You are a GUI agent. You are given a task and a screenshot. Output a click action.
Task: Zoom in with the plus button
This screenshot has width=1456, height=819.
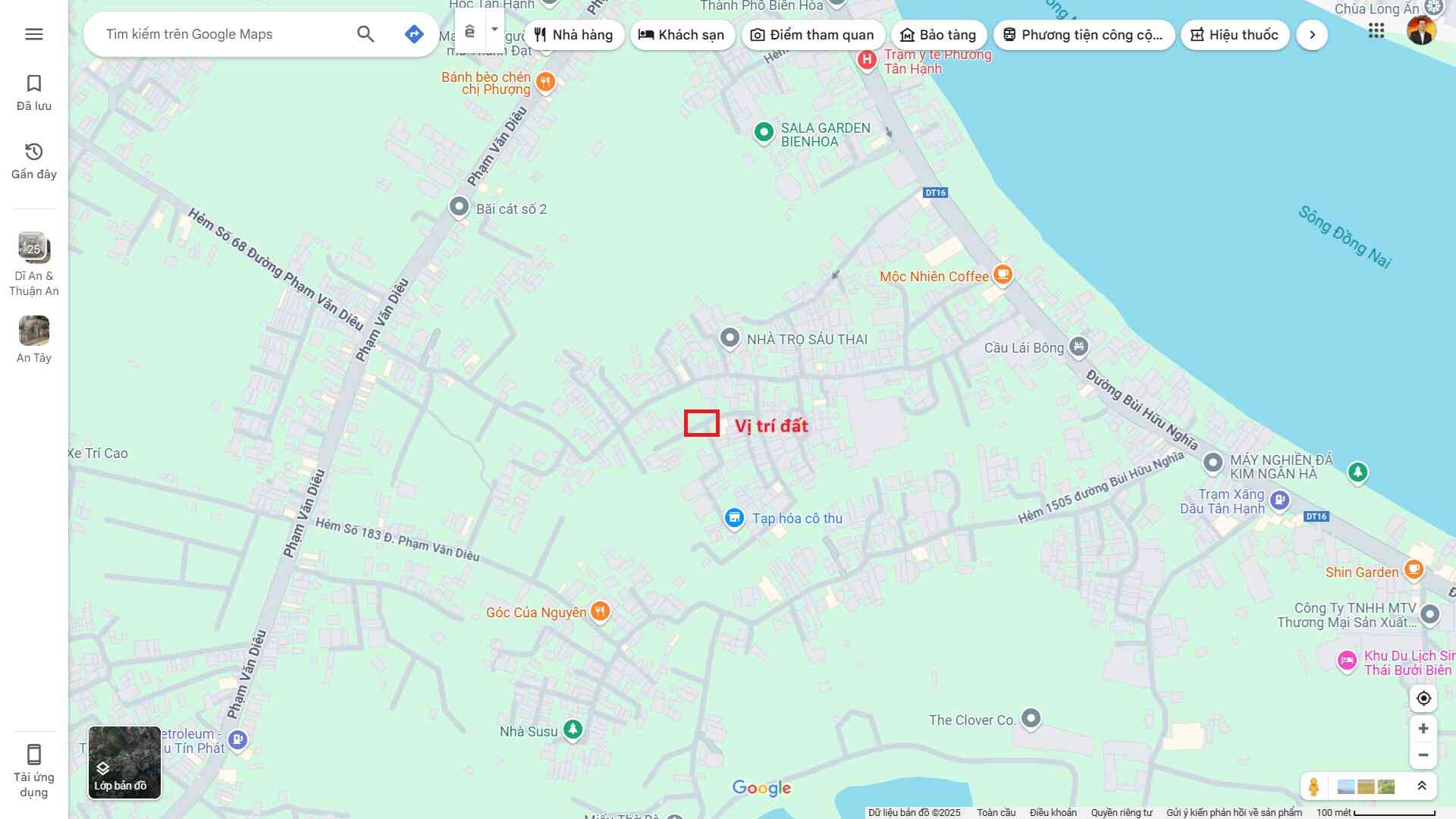pos(1423,729)
